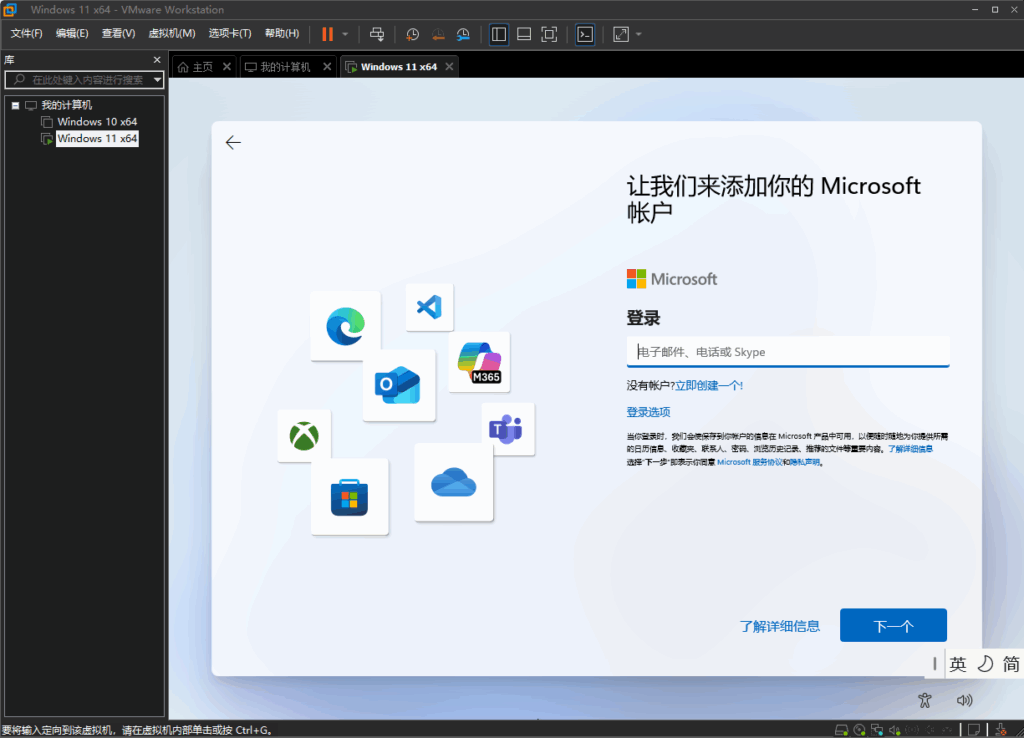Click the Teams icon tile
Image resolution: width=1024 pixels, height=738 pixels.
(507, 429)
